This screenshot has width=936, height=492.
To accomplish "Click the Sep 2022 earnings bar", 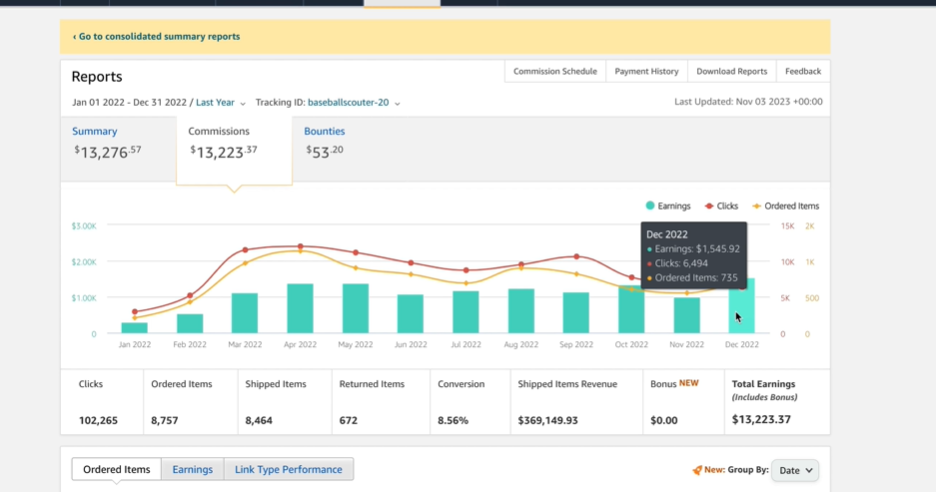I will click(576, 313).
